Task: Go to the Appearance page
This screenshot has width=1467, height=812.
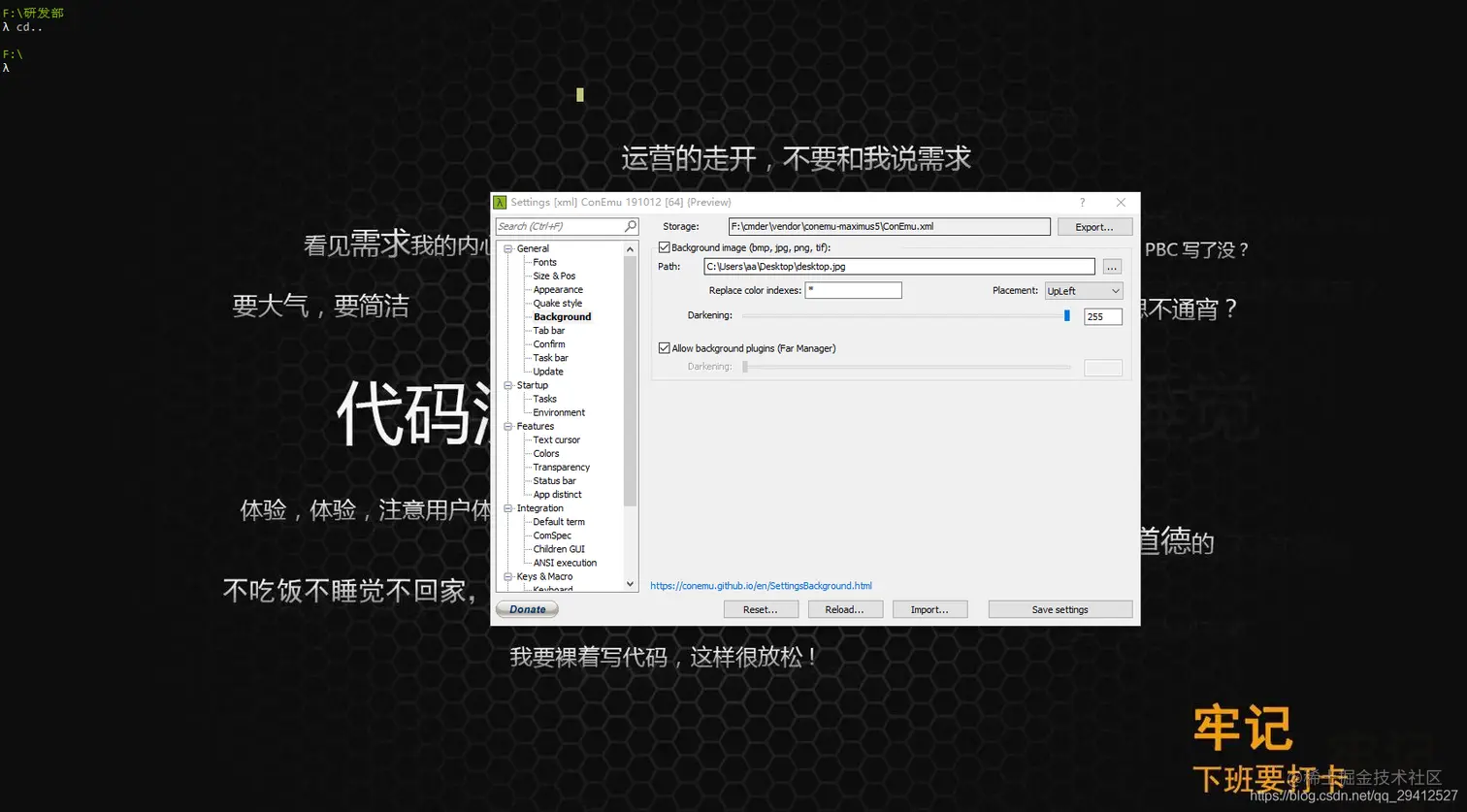Action: tap(558, 290)
